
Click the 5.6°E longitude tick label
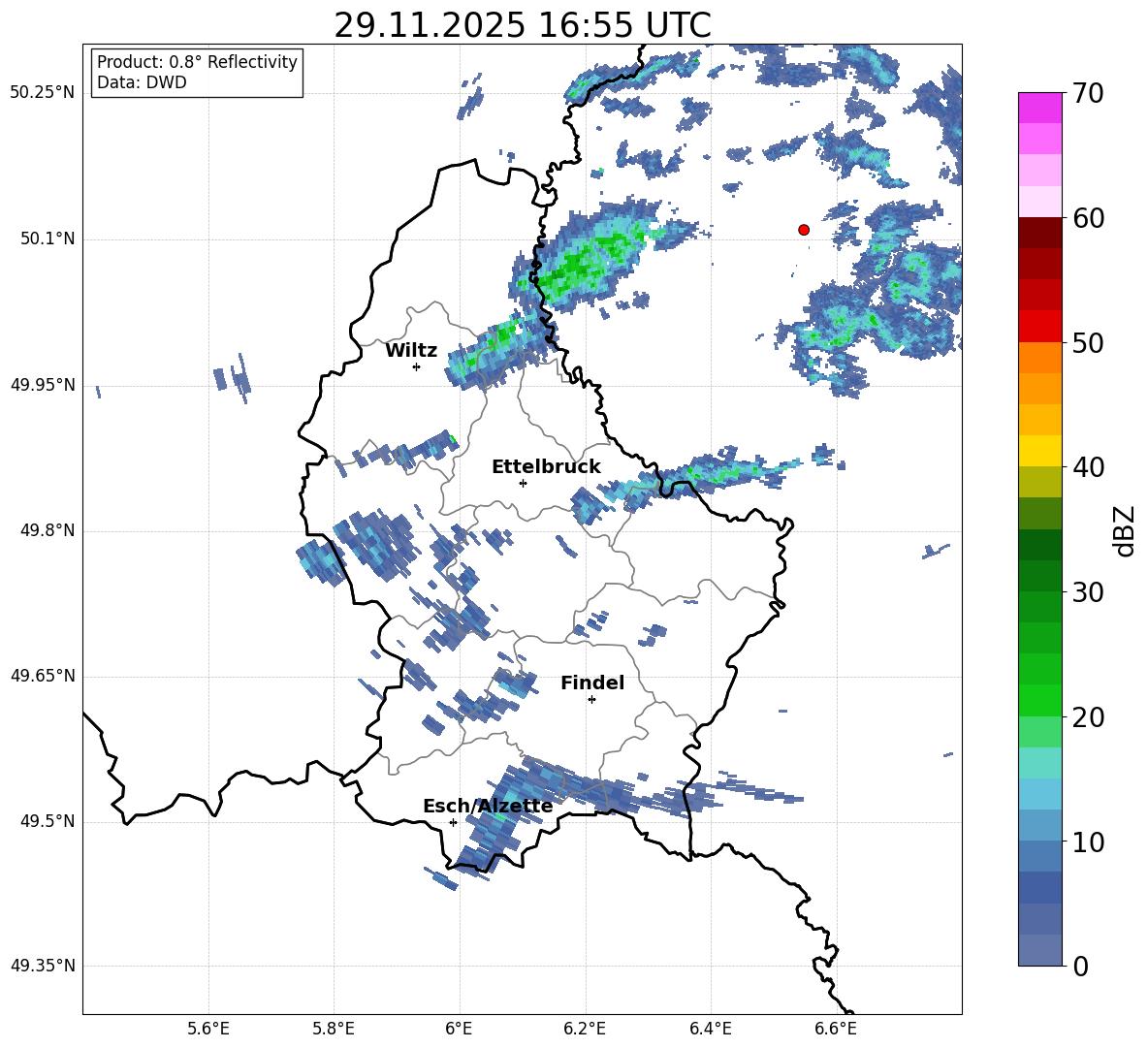coord(207,1029)
